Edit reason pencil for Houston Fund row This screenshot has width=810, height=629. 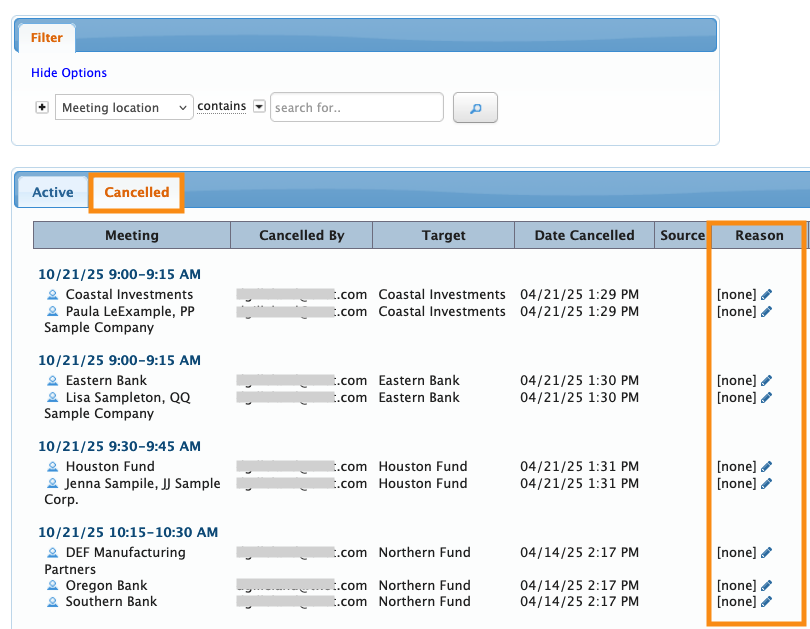767,467
